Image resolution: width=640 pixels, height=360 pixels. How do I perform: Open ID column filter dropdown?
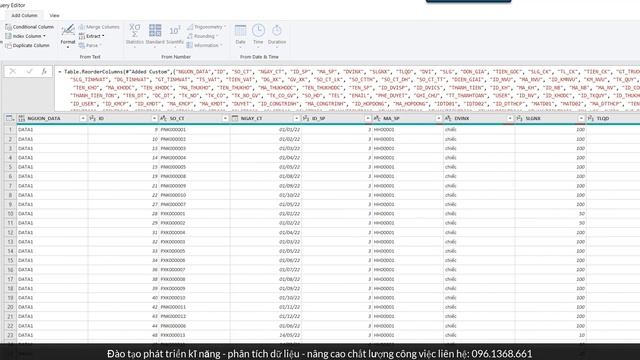pos(154,118)
